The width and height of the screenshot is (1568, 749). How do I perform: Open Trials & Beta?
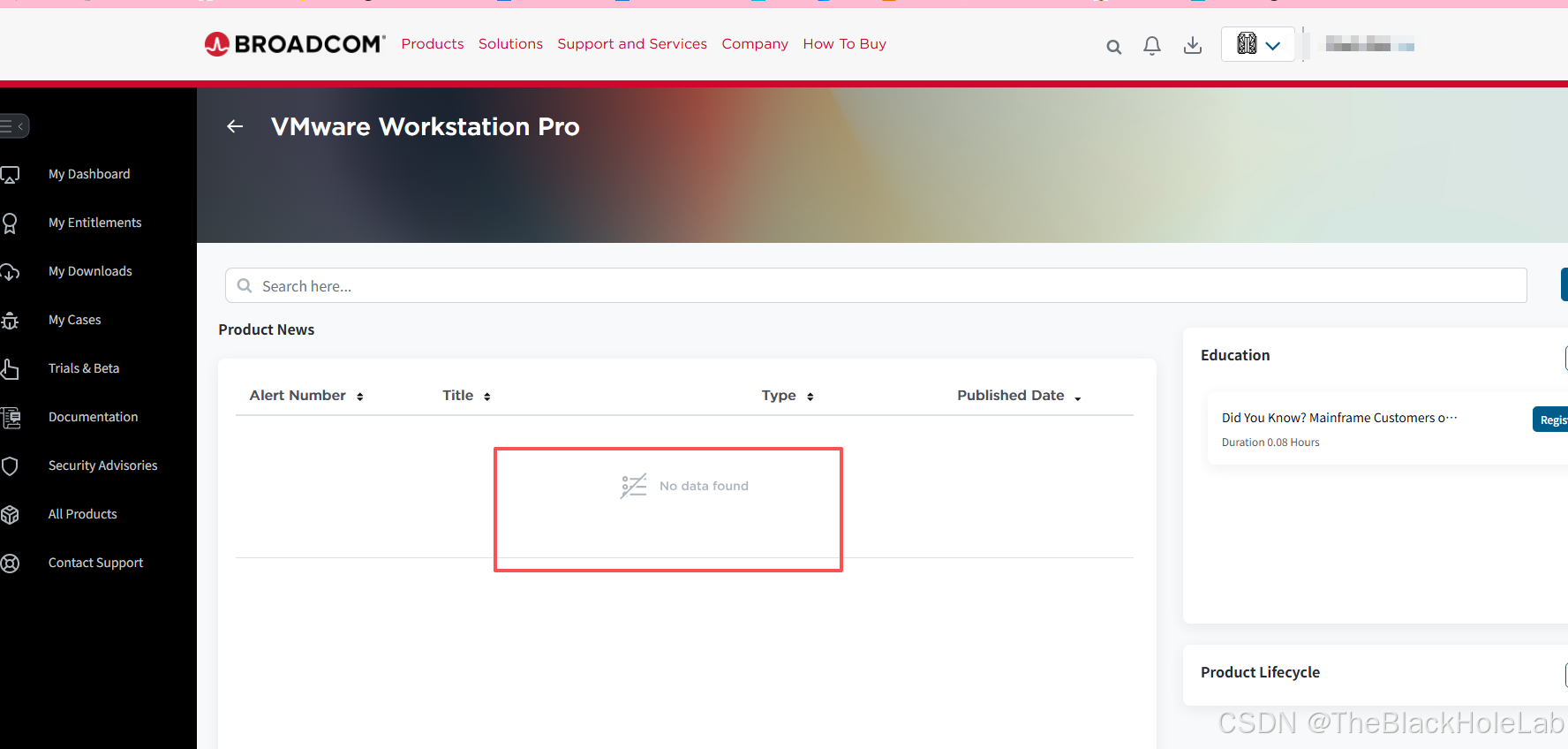(x=84, y=368)
